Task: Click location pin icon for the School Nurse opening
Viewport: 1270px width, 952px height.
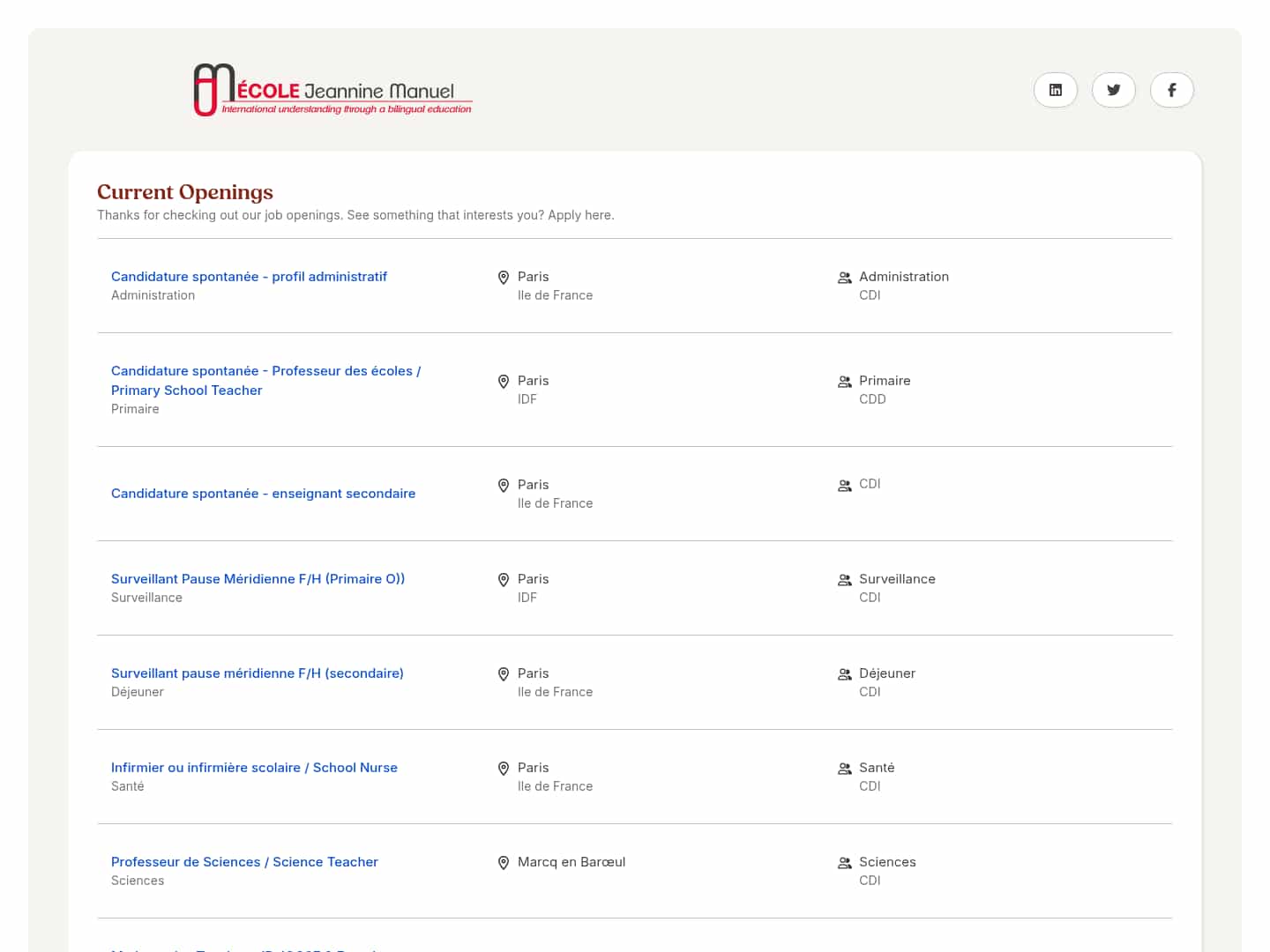Action: (x=504, y=769)
